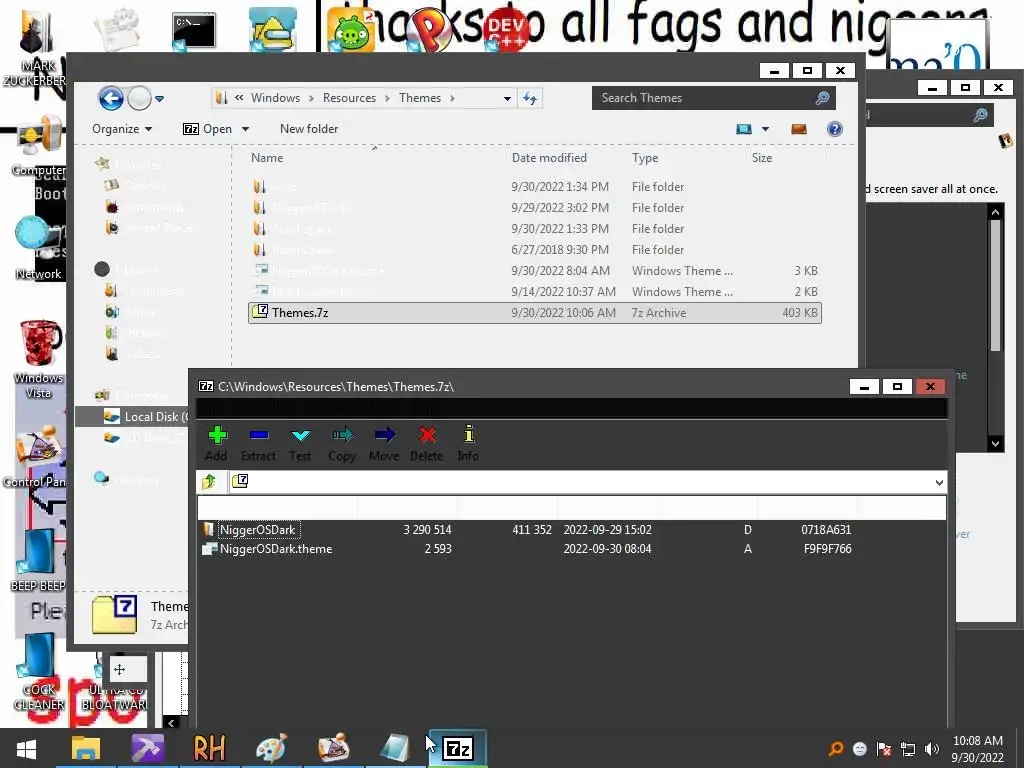Open Network in Explorer navigation pane
The width and height of the screenshot is (1024, 768).
coord(128,479)
